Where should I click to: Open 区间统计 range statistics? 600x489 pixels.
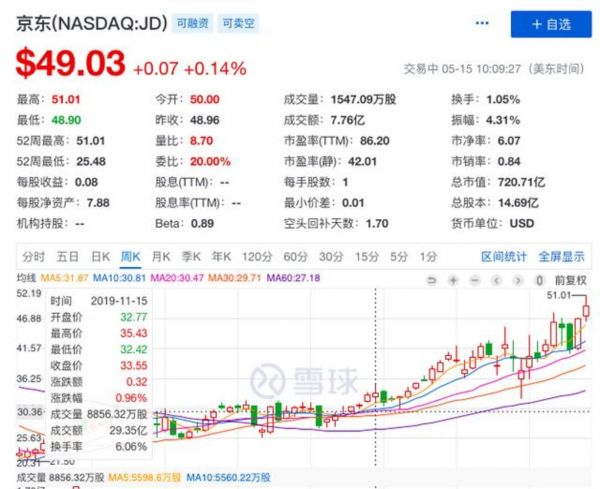503,255
